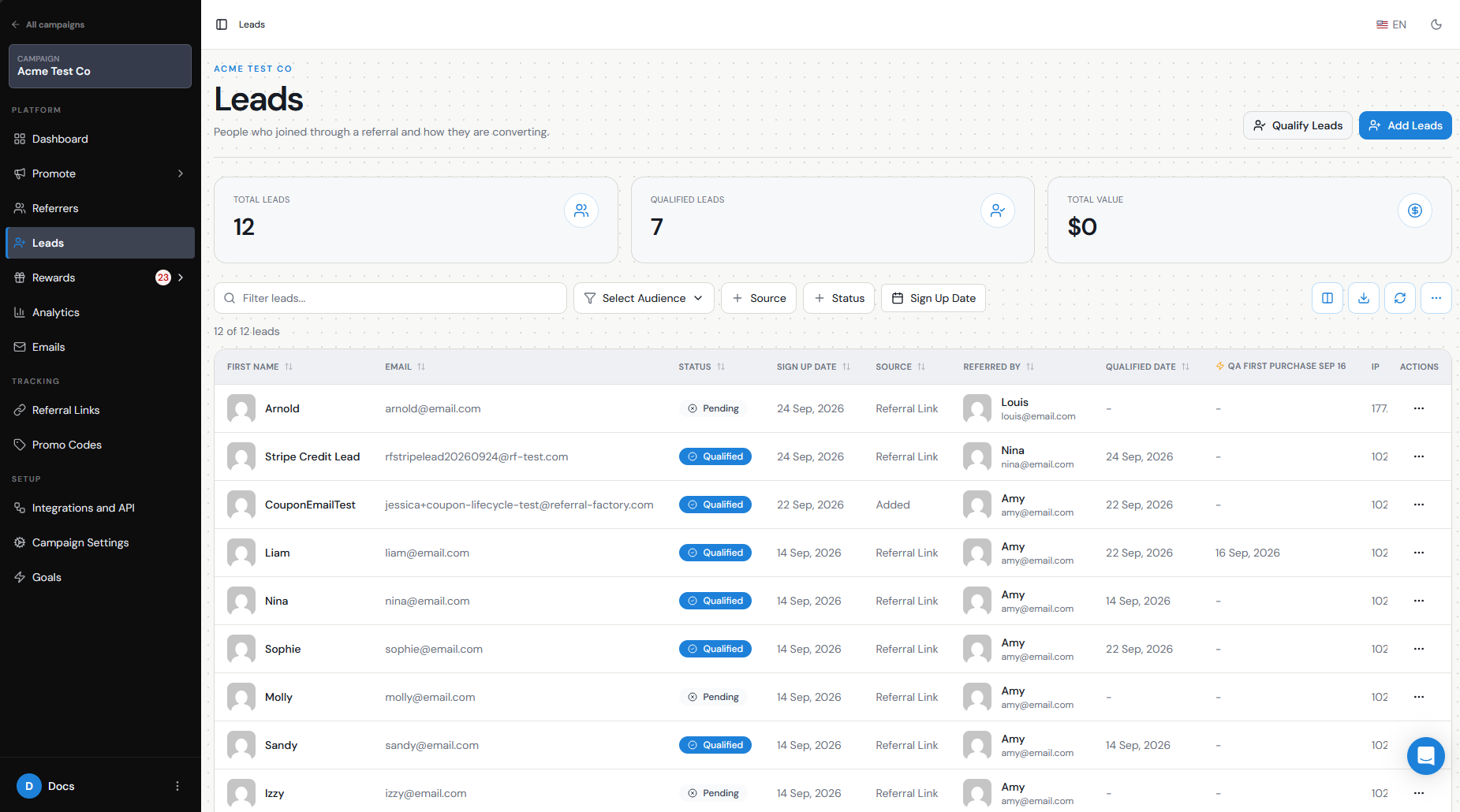1460x812 pixels.
Task: Click the Add Leads button
Action: pos(1405,125)
